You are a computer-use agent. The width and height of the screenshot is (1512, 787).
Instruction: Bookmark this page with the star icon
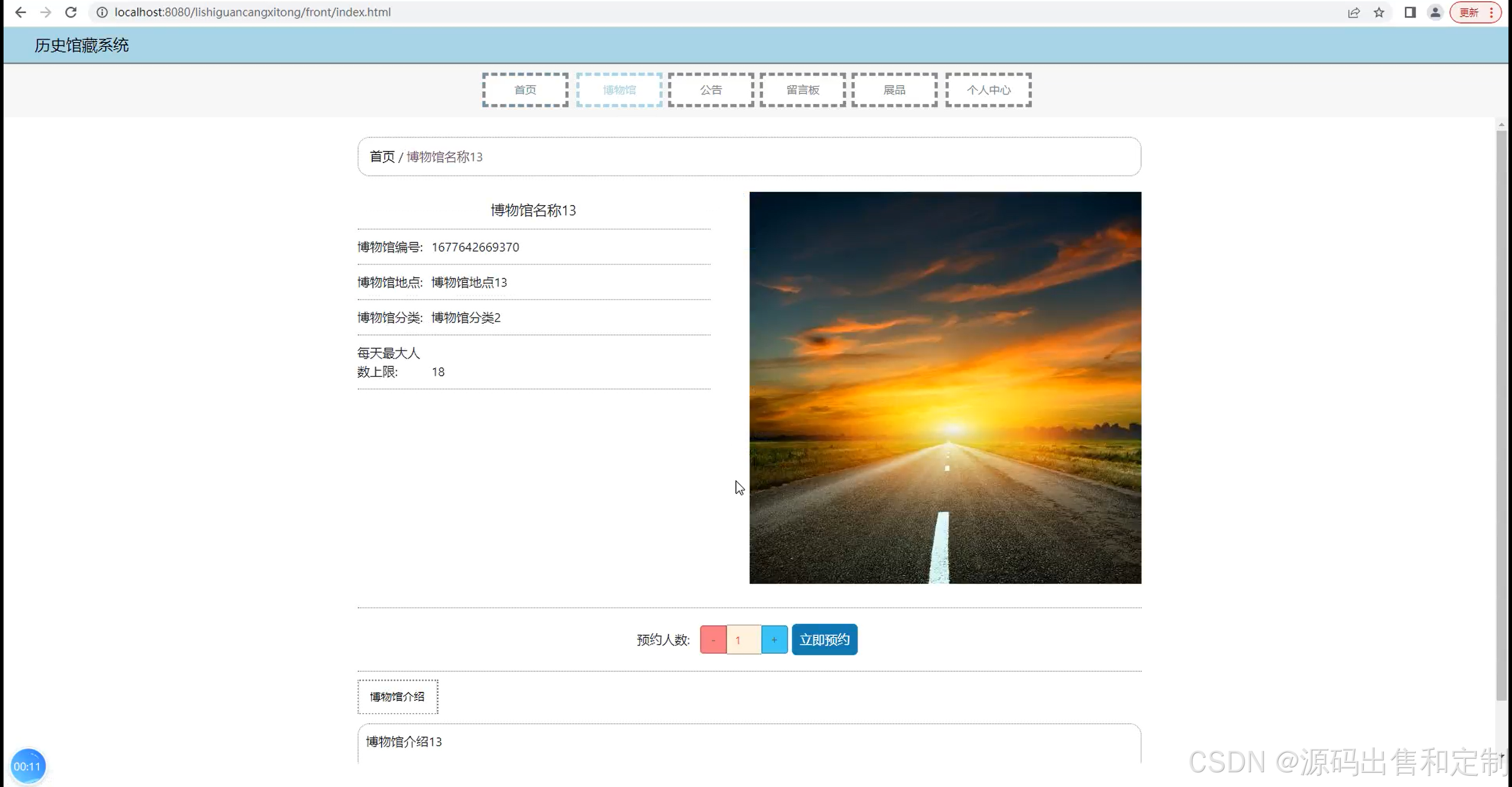click(x=1379, y=12)
